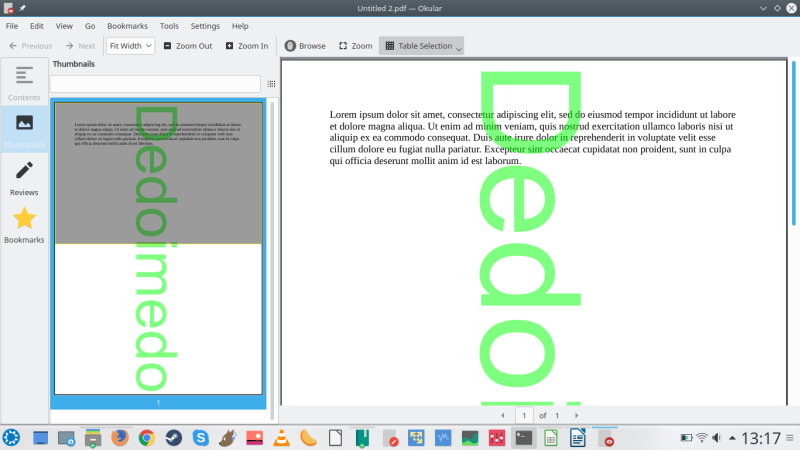Select the Zoom tool

coord(356,46)
